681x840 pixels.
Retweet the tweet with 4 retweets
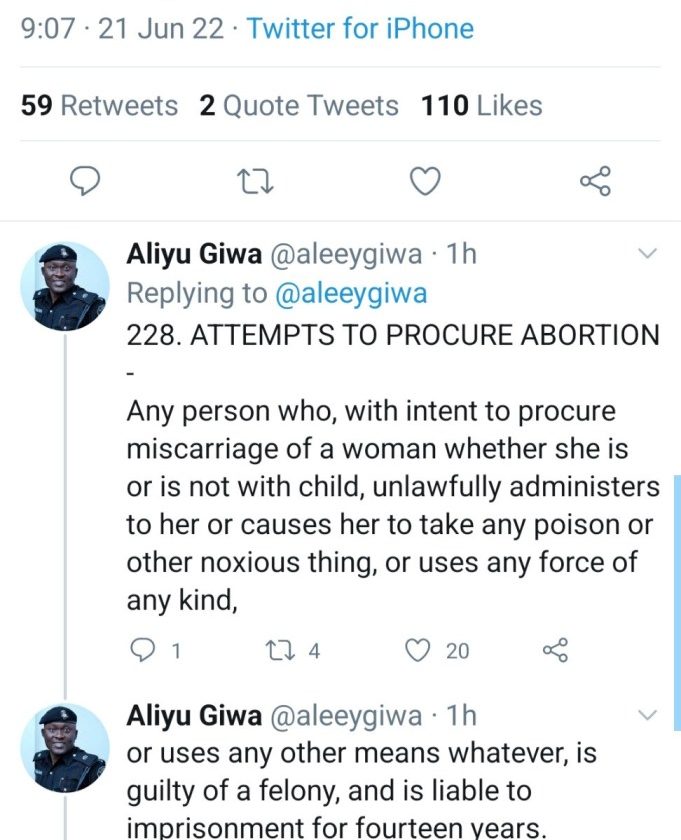coord(280,651)
